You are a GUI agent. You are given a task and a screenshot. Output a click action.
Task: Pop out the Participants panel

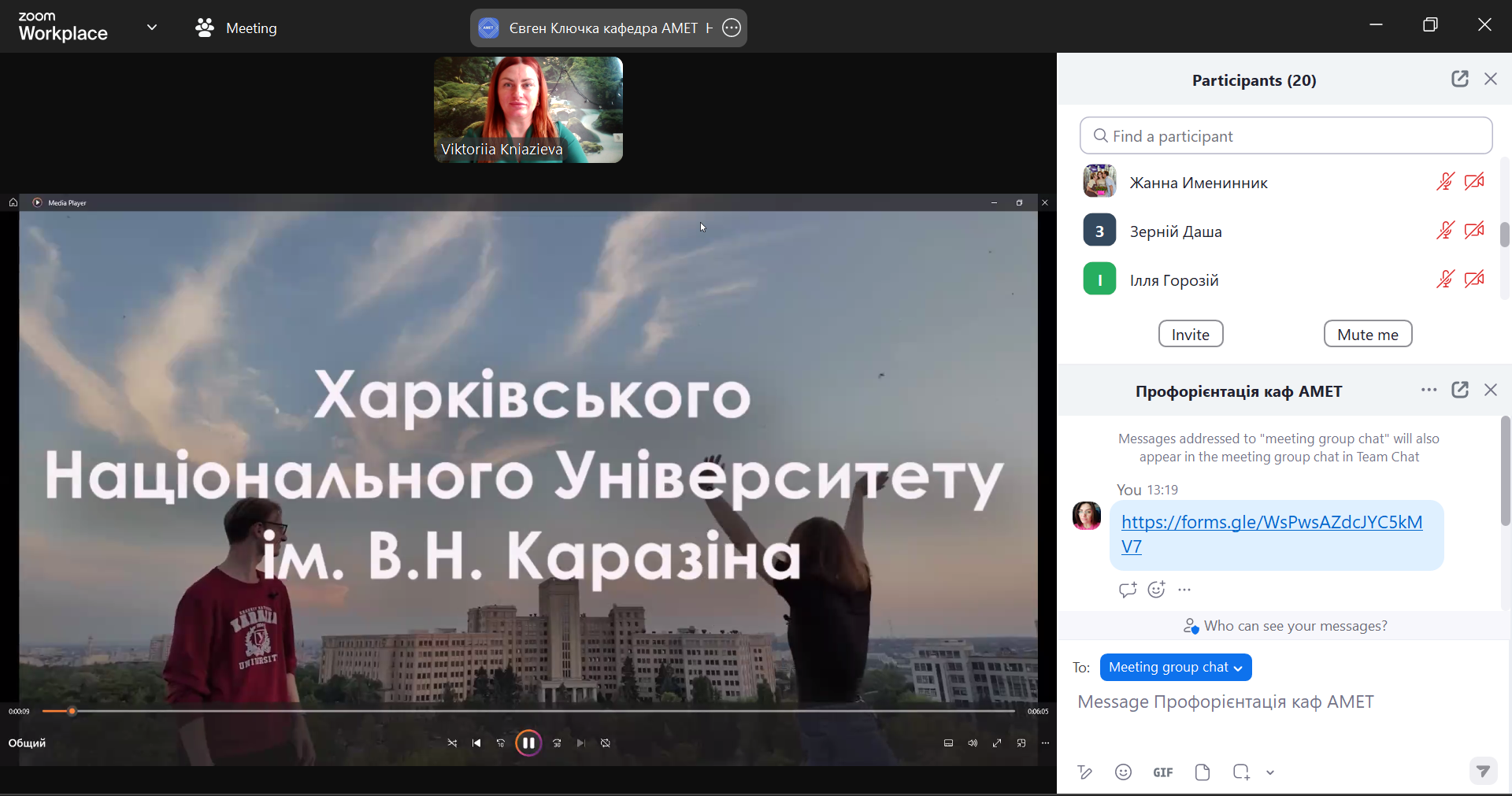click(x=1459, y=80)
